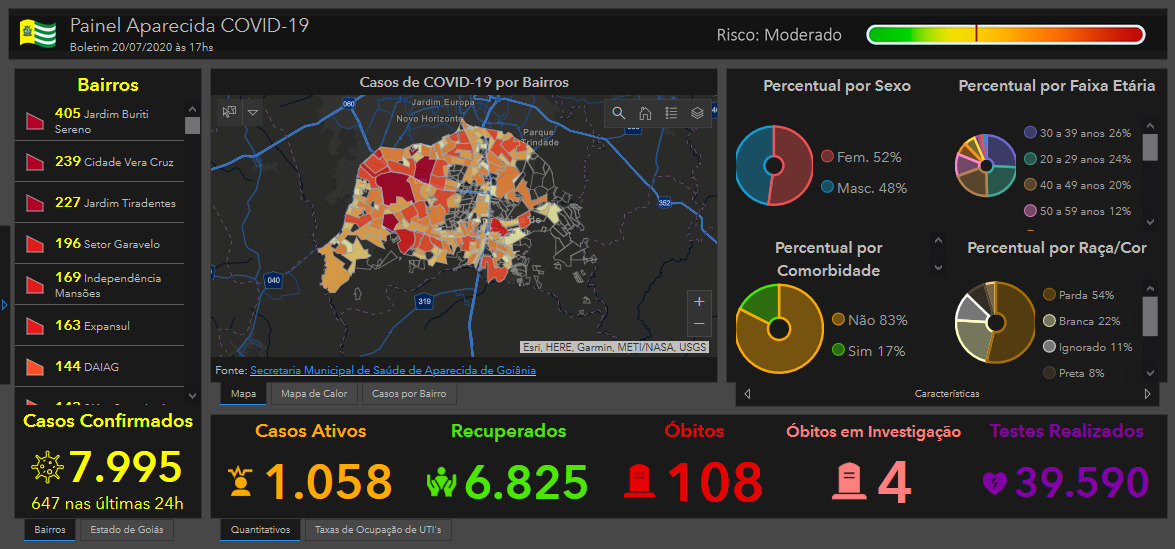This screenshot has height=549, width=1175.
Task: Click the orange patient icon in Casos Ativos
Action: click(x=241, y=482)
